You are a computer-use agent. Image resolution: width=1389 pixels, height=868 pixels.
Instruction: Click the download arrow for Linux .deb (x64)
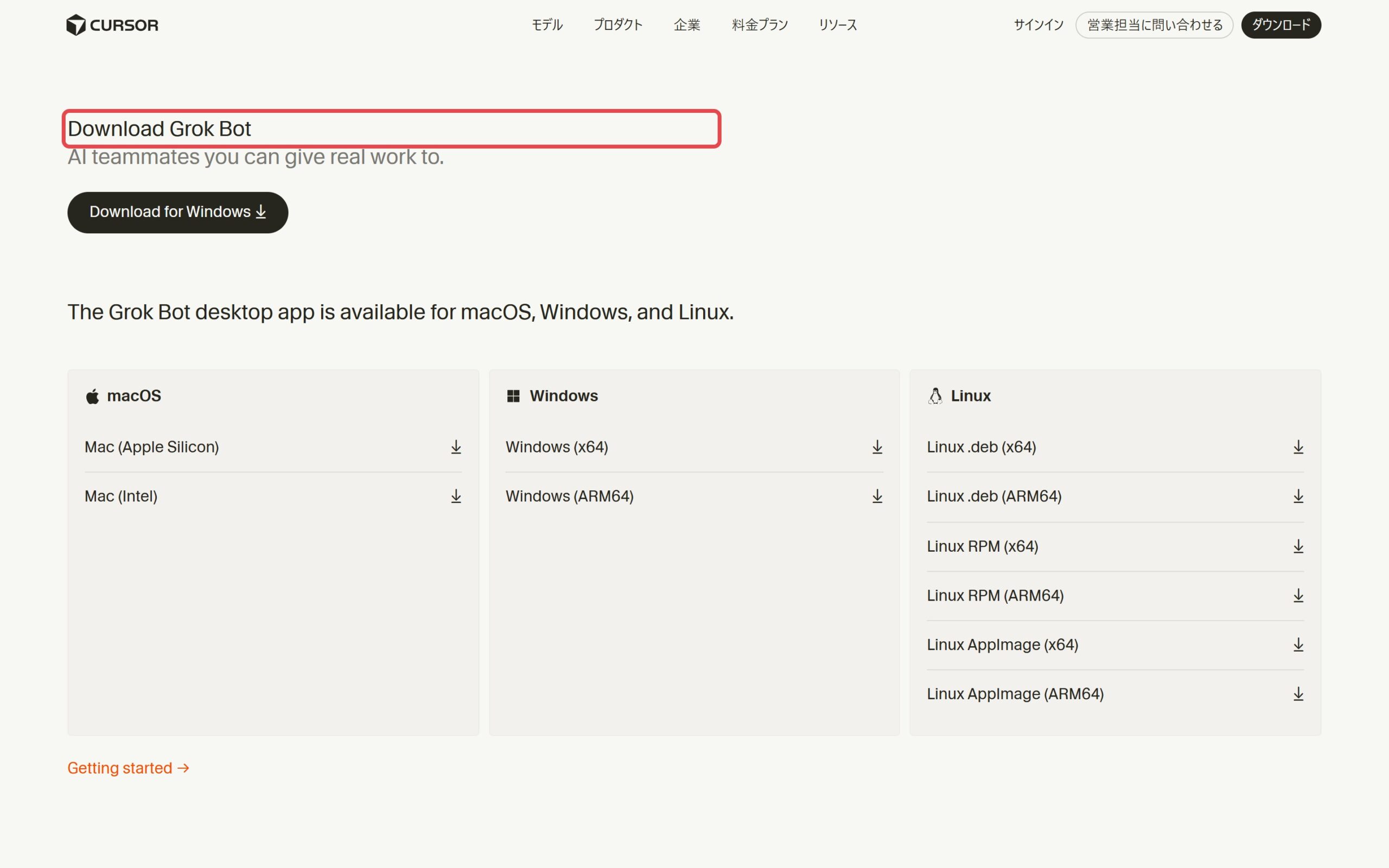[1298, 447]
